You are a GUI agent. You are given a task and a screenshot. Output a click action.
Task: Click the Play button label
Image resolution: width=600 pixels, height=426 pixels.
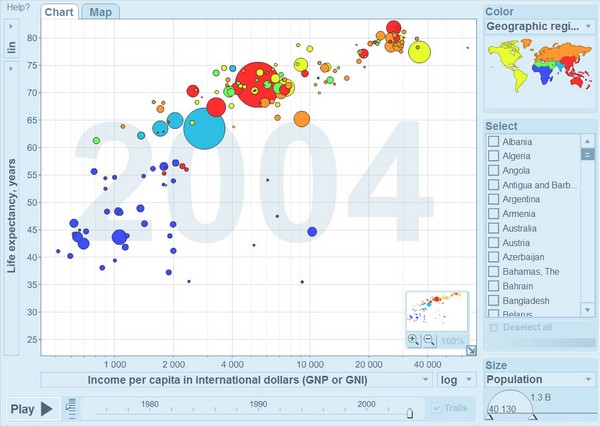click(23, 409)
